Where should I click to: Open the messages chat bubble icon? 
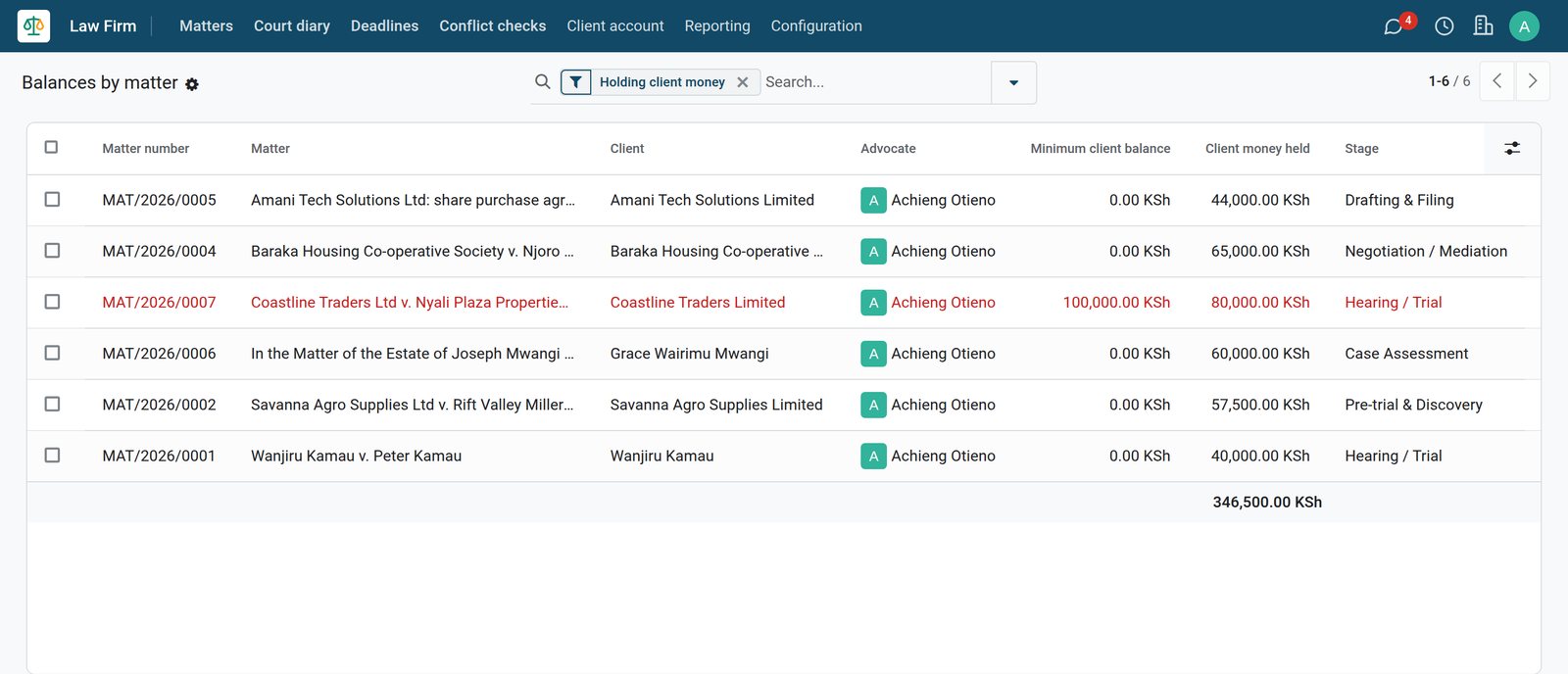click(1393, 26)
